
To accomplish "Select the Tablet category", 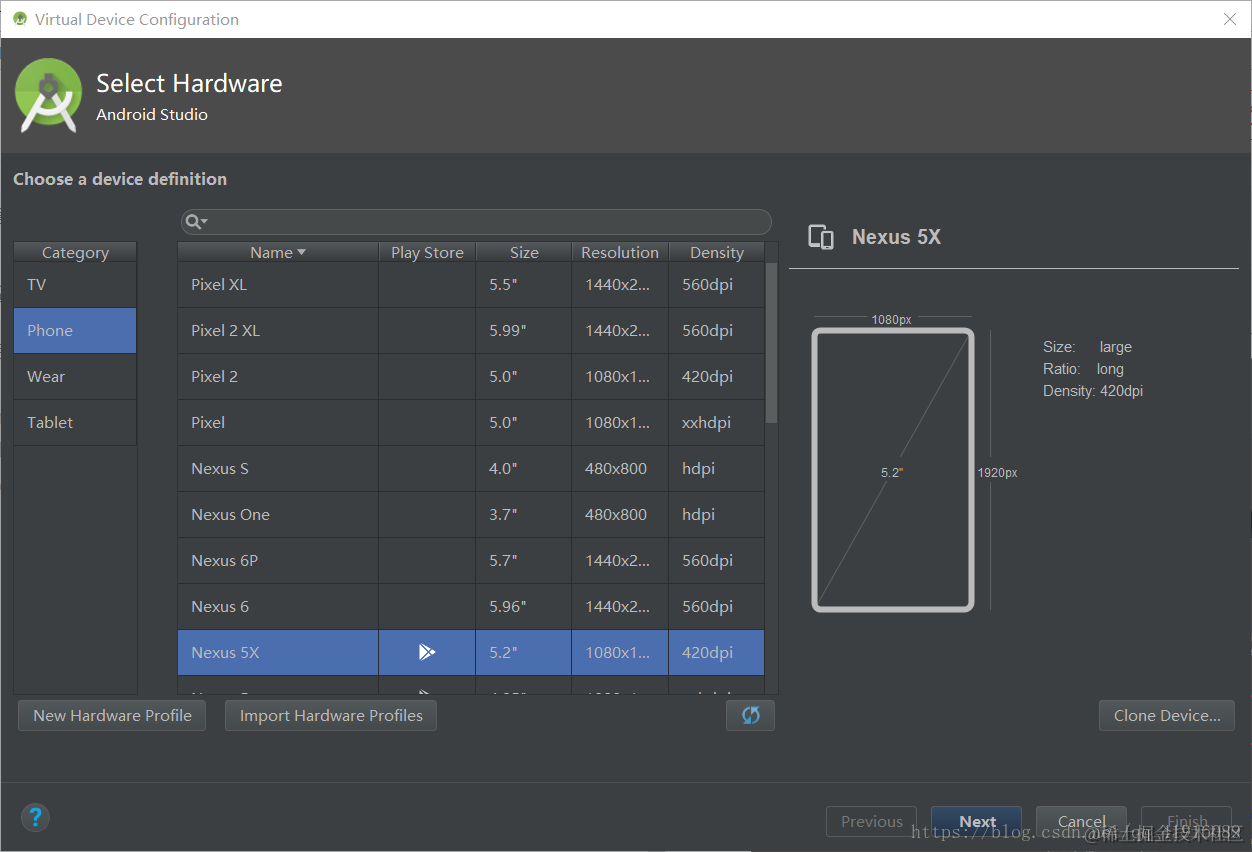I will (75, 423).
